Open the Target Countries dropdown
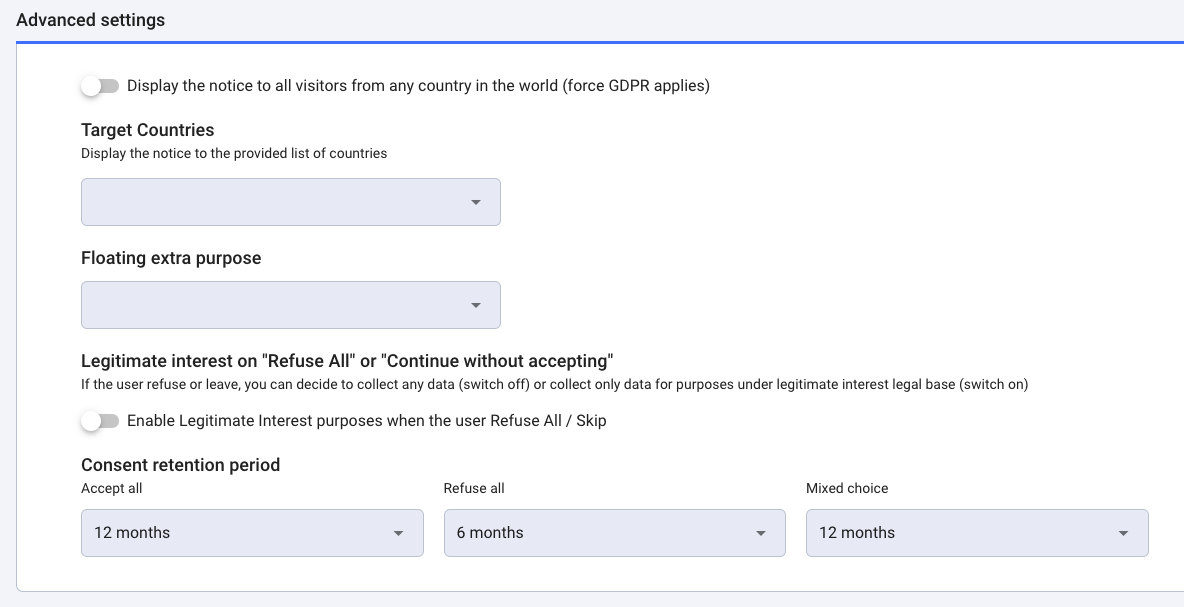1184x607 pixels. 290,201
